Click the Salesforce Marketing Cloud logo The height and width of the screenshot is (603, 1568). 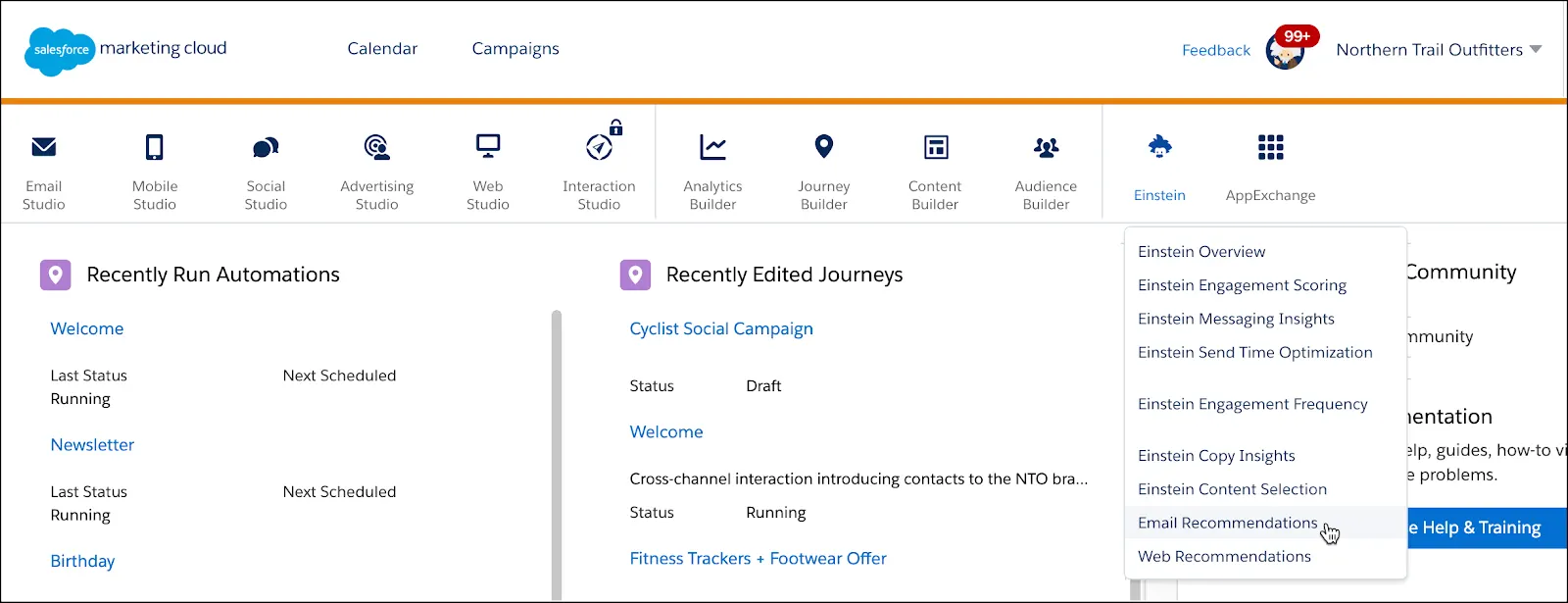[125, 50]
